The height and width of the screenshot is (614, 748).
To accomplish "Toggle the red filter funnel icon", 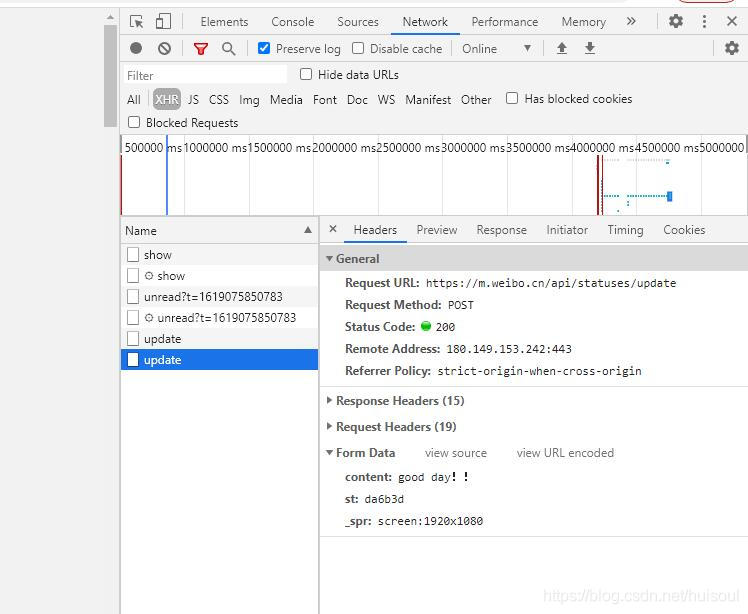I will coord(201,48).
